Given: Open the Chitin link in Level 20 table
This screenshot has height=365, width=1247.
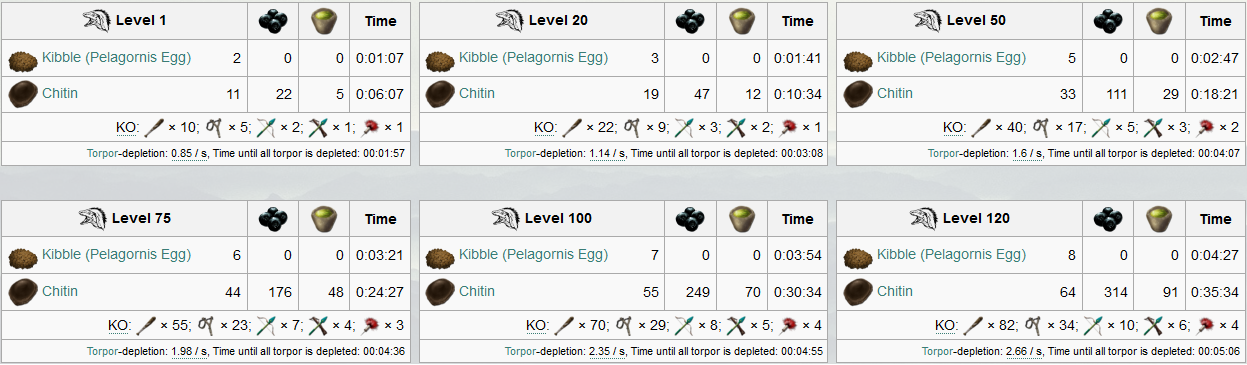Looking at the screenshot, I should 477,93.
